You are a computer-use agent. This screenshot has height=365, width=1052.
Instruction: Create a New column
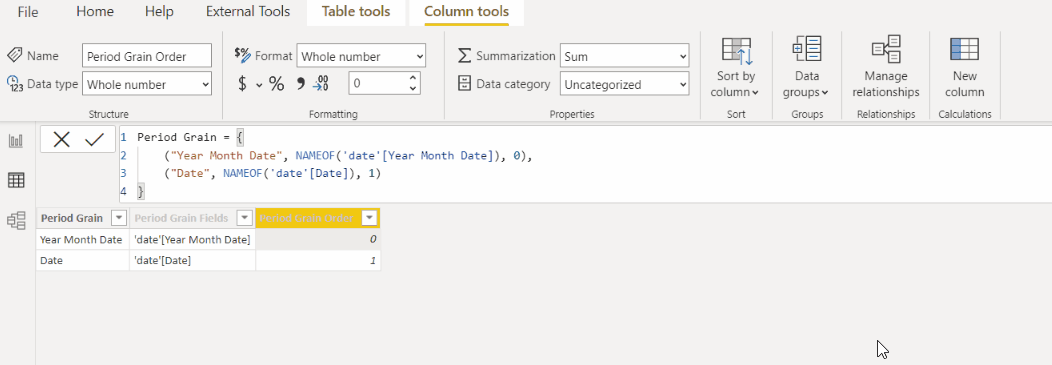[x=964, y=68]
